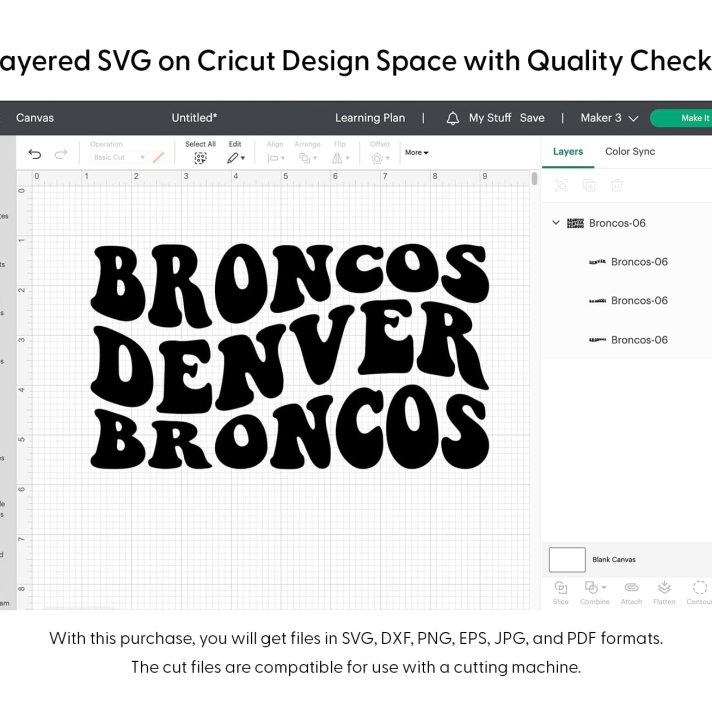Viewport: 712px width, 712px height.
Task: Click the Save button
Action: click(532, 118)
